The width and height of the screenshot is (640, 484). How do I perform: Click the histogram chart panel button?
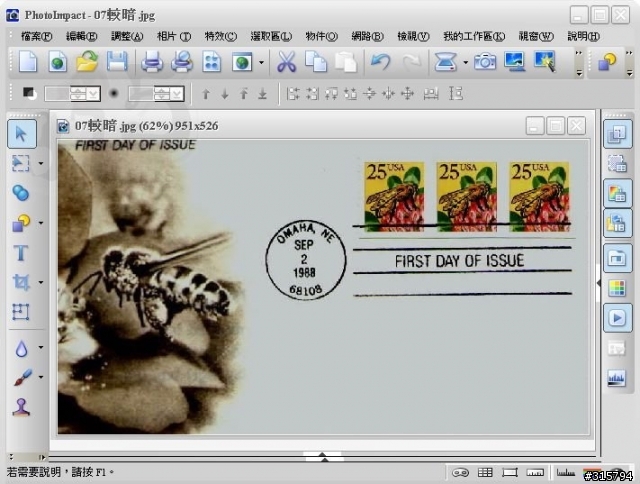coord(617,377)
